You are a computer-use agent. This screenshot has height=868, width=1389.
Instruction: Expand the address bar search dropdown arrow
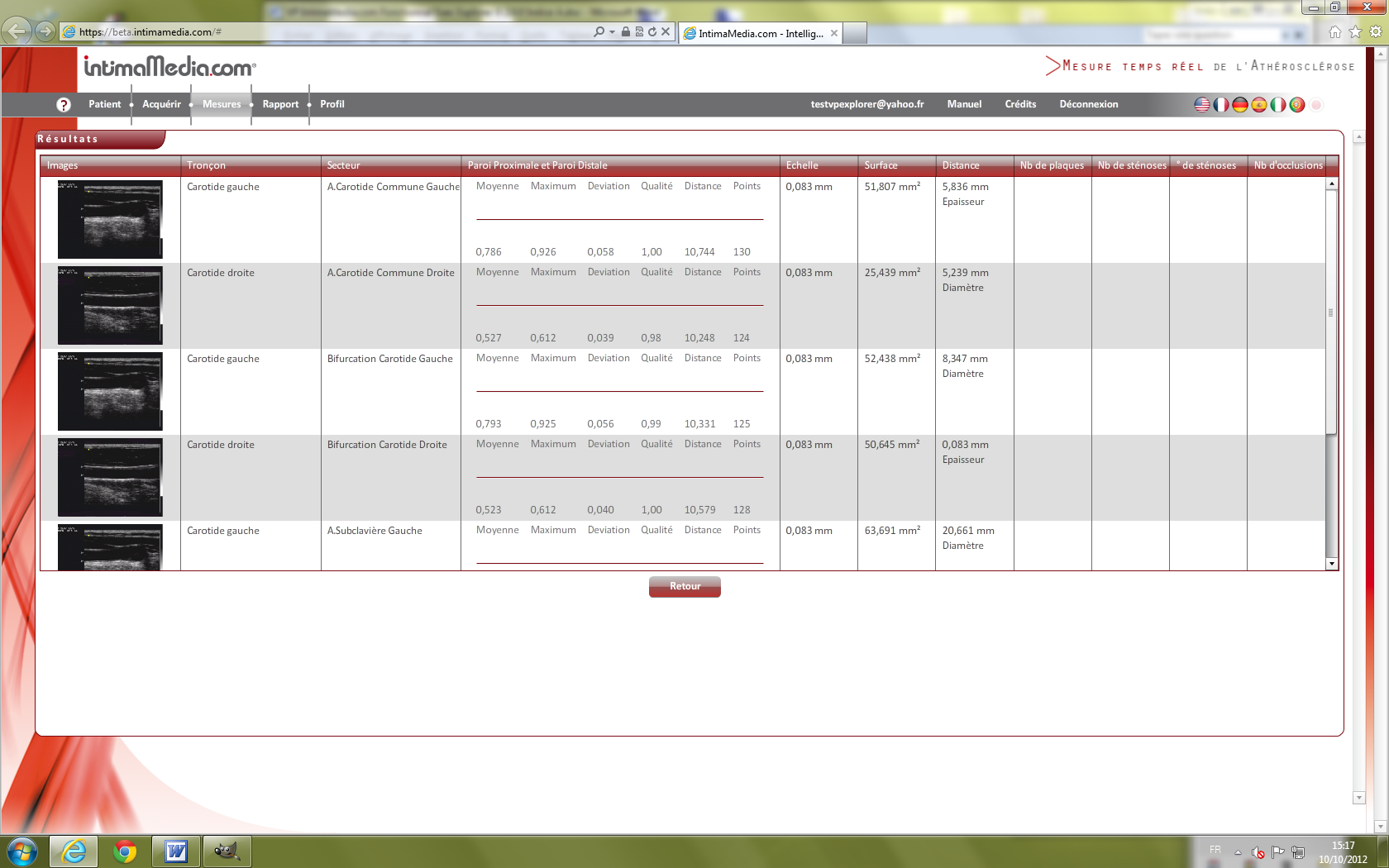(x=612, y=32)
